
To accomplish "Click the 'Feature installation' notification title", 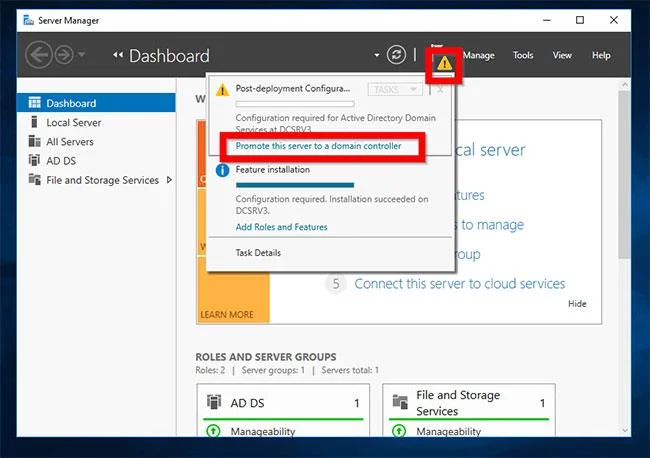I will (273, 170).
